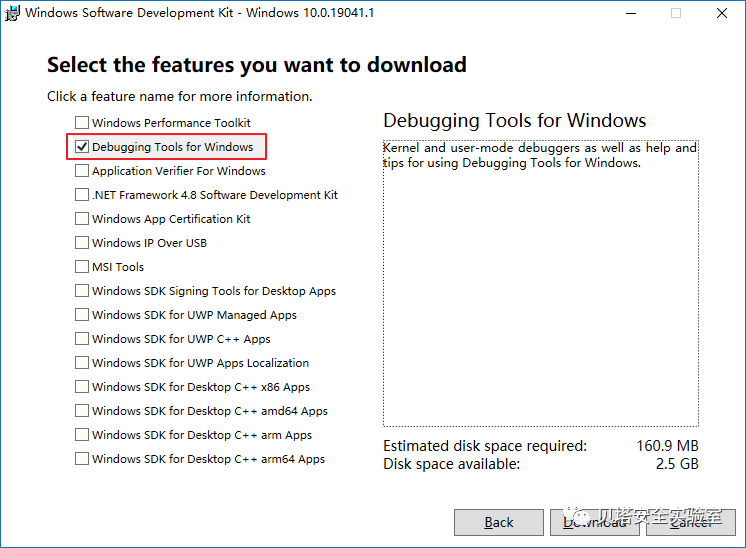The width and height of the screenshot is (746, 548).
Task: Tick Windows SDK Signing Tools for Desktop Apps checkbox
Action: point(82,291)
